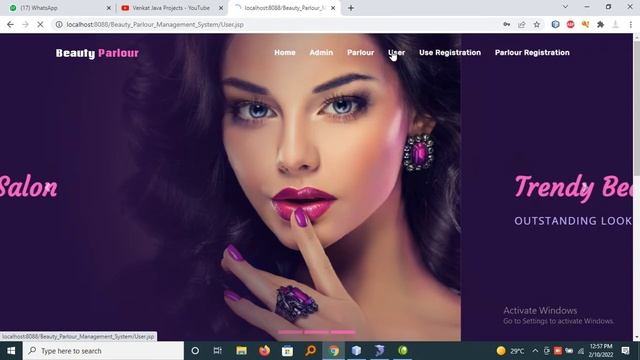
Task: Select the first carousel indicator bar
Action: [290, 332]
